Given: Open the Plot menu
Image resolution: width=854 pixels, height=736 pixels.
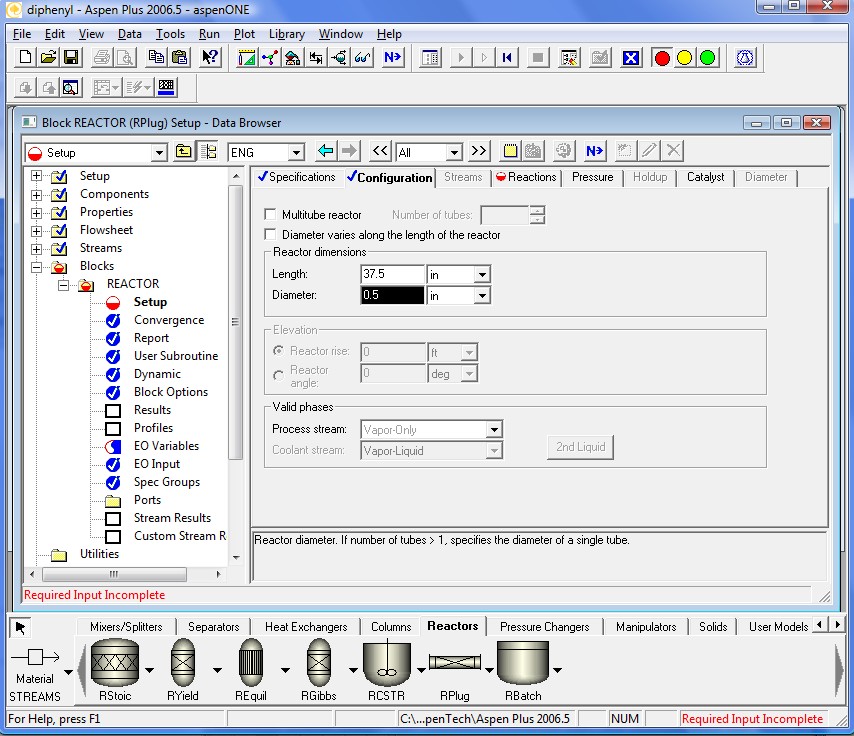Looking at the screenshot, I should (x=244, y=34).
